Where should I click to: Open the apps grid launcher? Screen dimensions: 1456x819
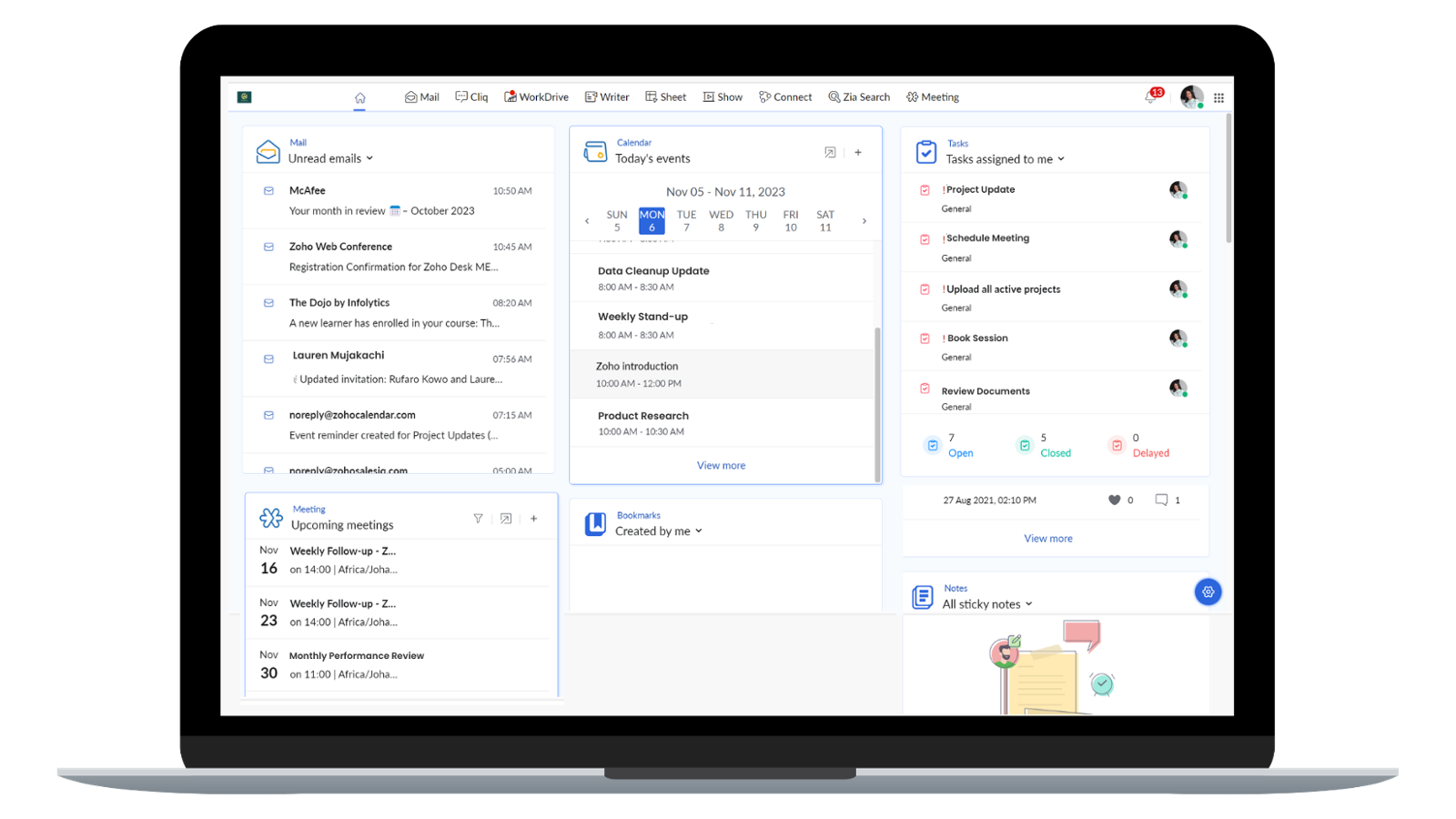tap(1218, 97)
